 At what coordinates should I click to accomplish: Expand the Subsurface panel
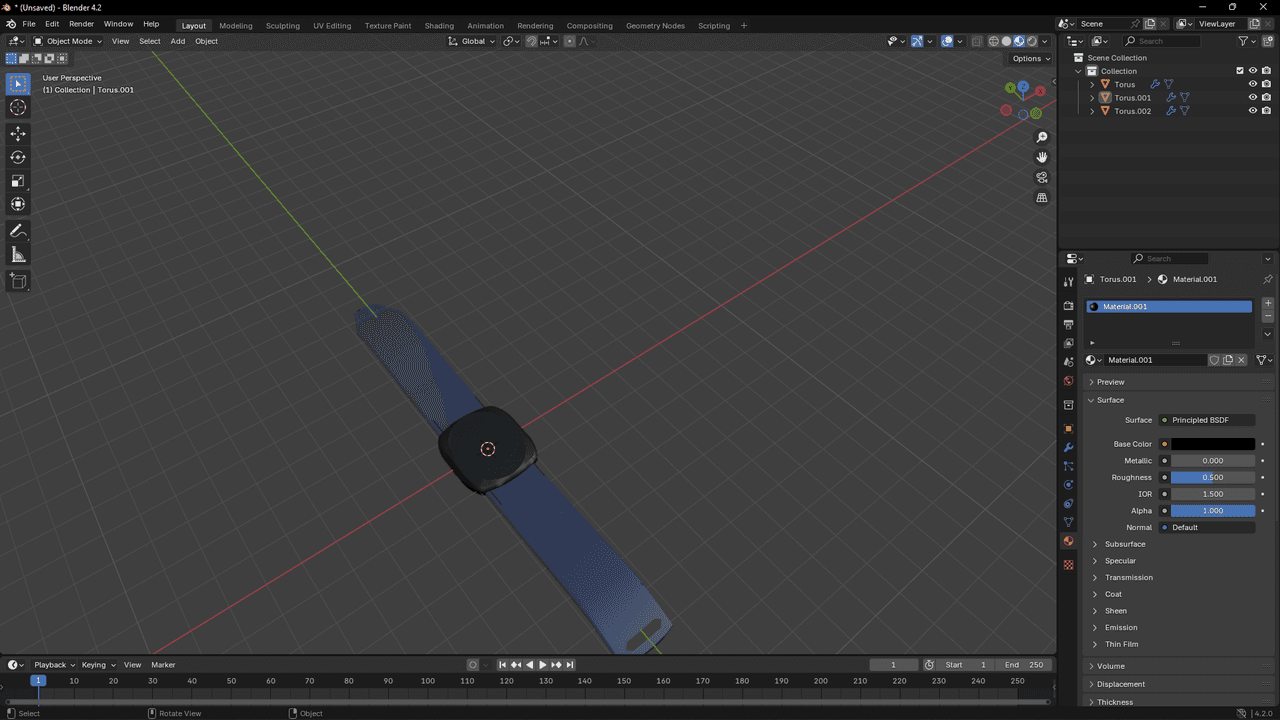click(1125, 544)
